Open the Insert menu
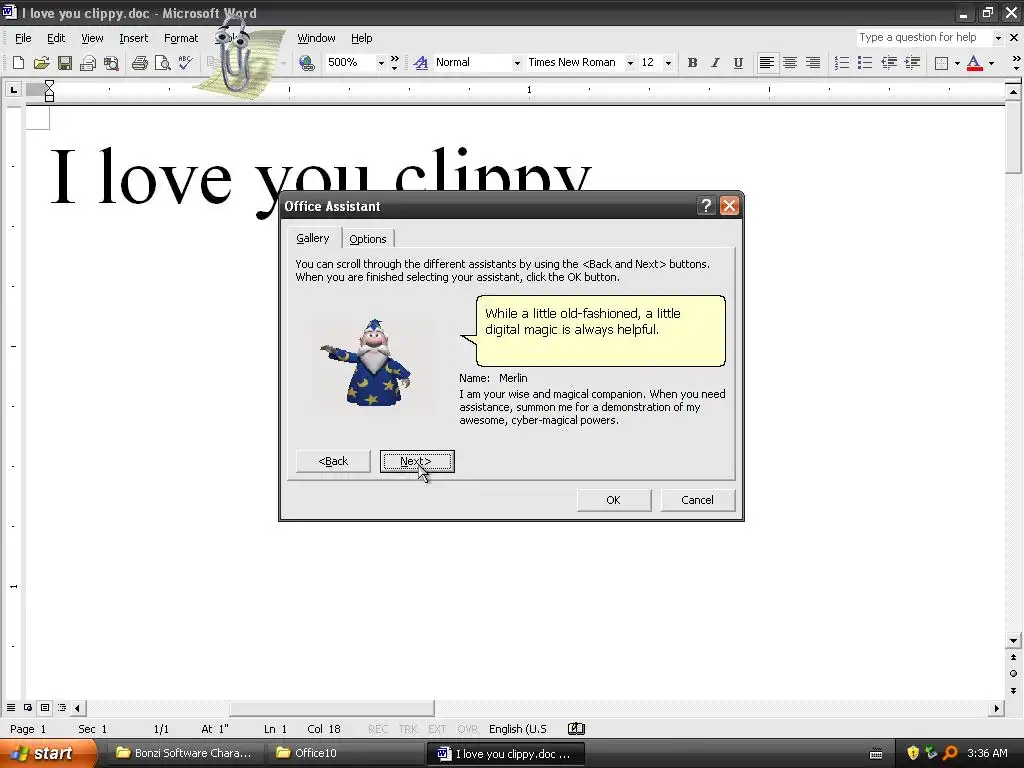This screenshot has width=1024, height=768. tap(133, 38)
